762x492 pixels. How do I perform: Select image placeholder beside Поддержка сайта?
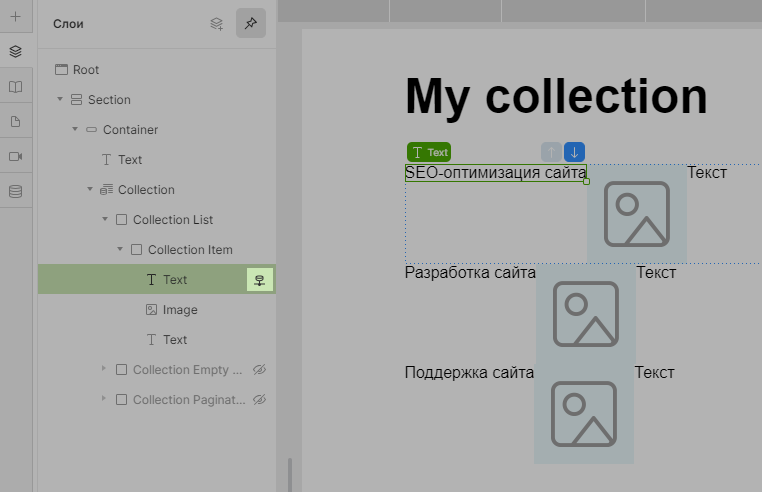click(584, 414)
